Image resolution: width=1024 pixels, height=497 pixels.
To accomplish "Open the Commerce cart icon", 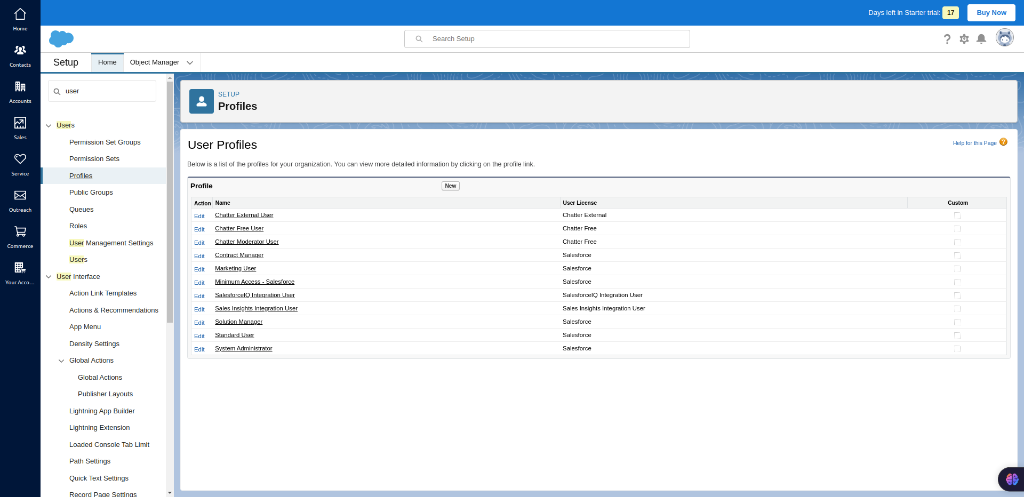I will click(20, 231).
